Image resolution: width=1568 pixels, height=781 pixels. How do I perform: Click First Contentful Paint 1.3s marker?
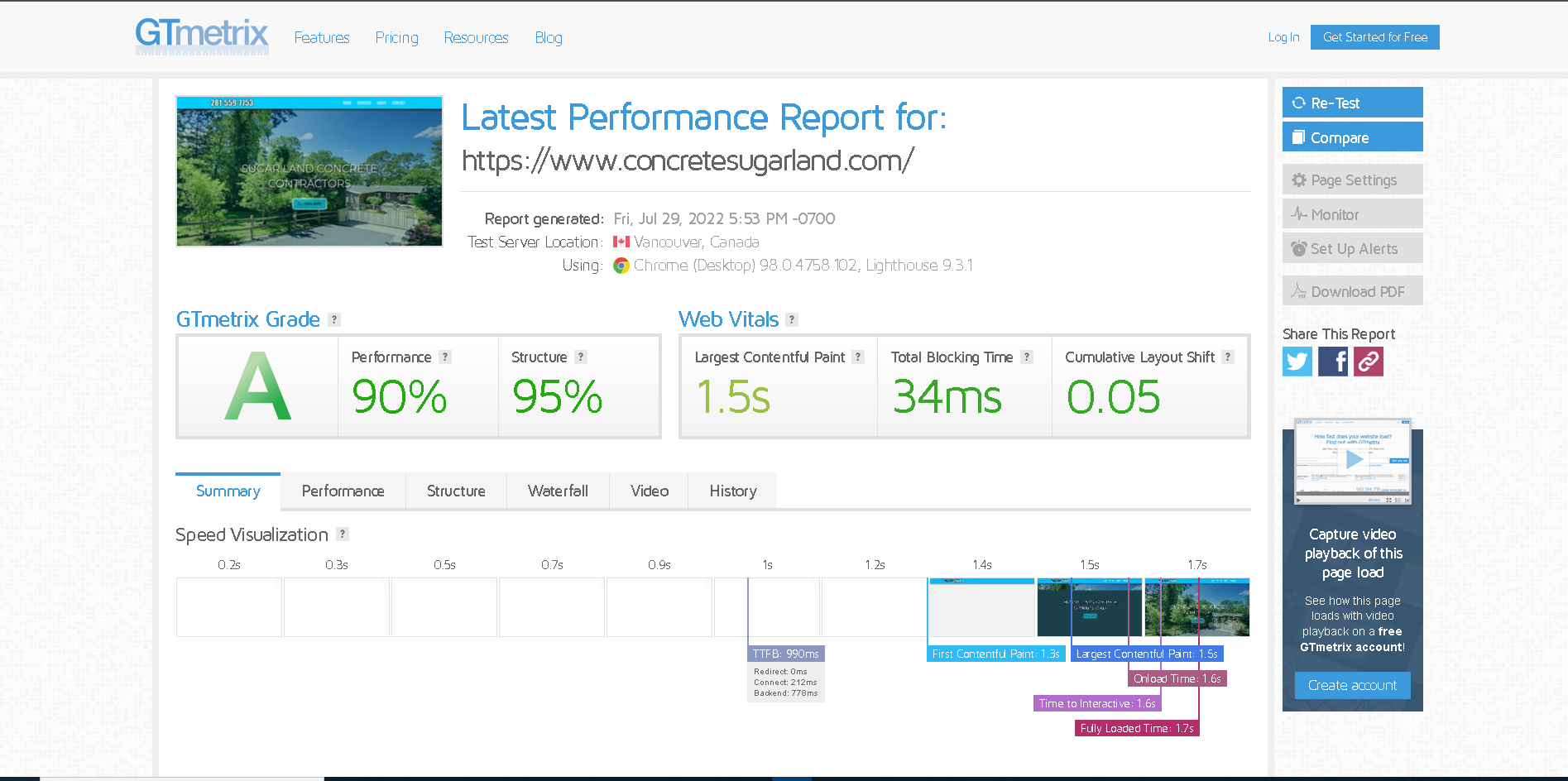click(996, 654)
